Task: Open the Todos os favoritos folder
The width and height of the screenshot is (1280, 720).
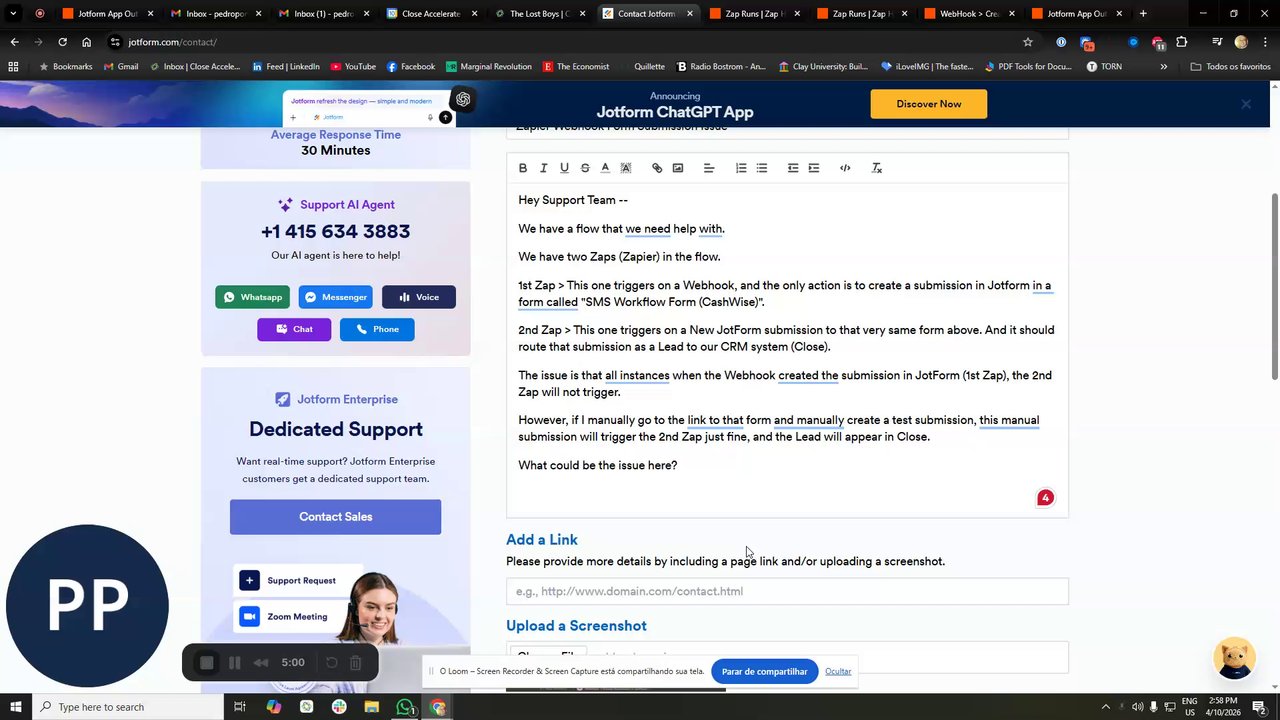Action: tap(1230, 67)
